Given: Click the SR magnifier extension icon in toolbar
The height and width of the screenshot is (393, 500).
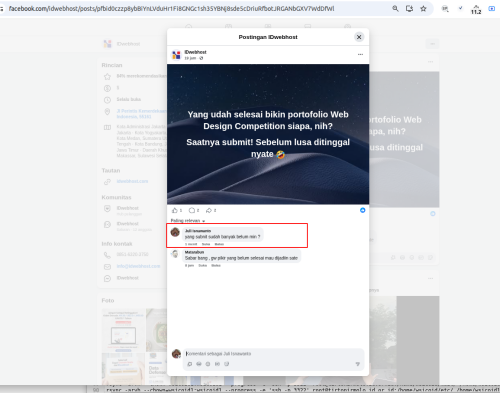Looking at the screenshot, I should pos(445,9).
